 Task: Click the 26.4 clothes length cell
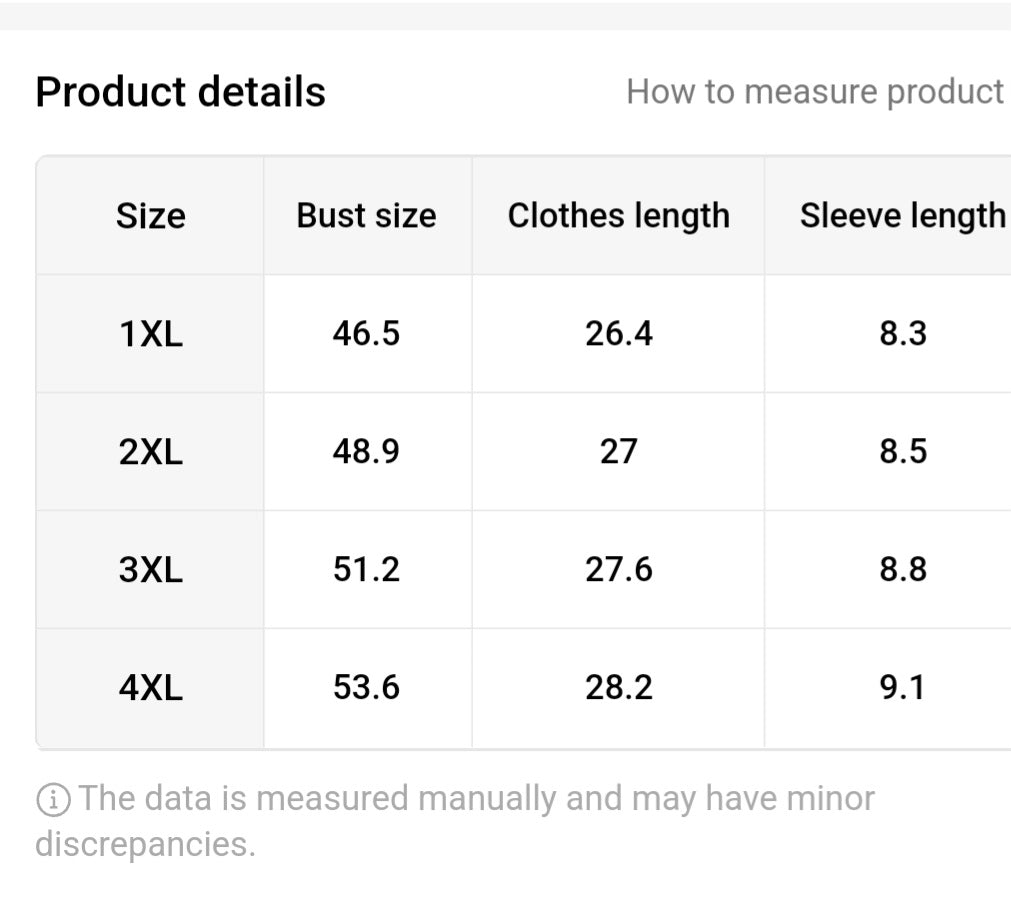click(x=618, y=334)
